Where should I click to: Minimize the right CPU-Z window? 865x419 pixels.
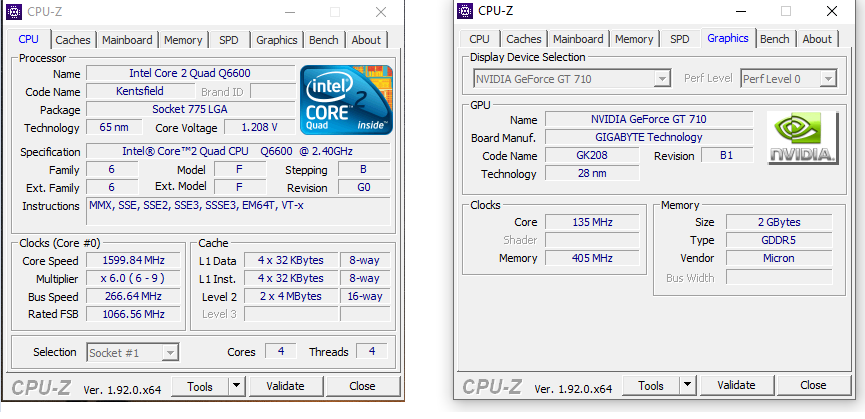[x=741, y=10]
